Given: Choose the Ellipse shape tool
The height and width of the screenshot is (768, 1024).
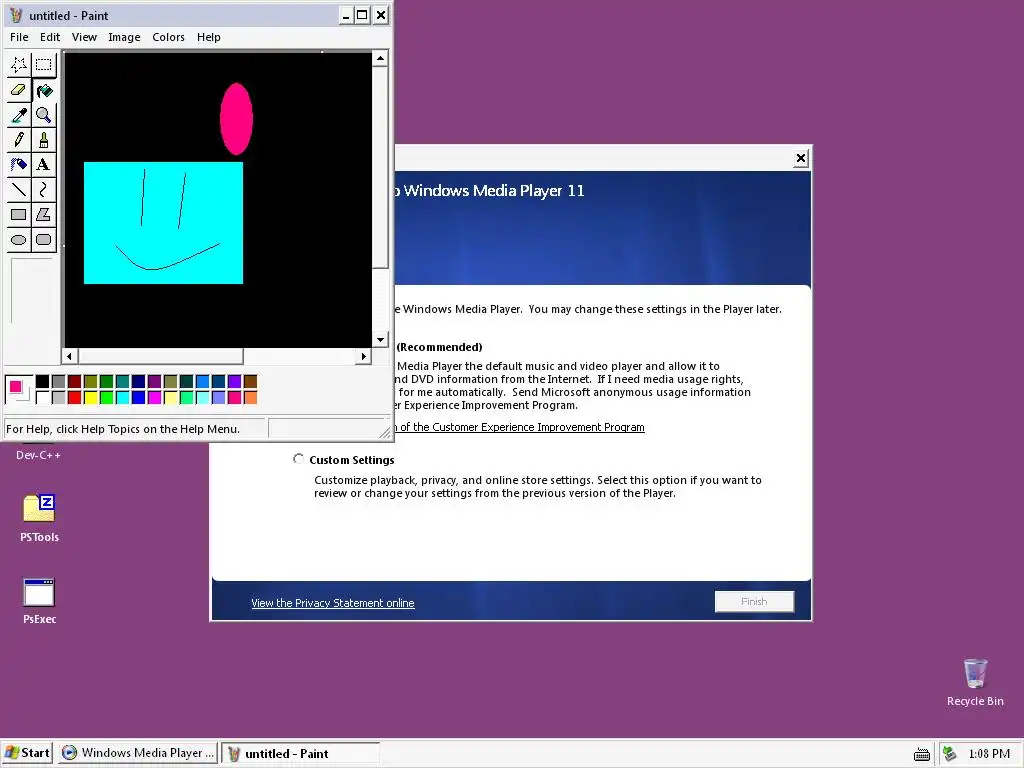Looking at the screenshot, I should pyautogui.click(x=19, y=240).
